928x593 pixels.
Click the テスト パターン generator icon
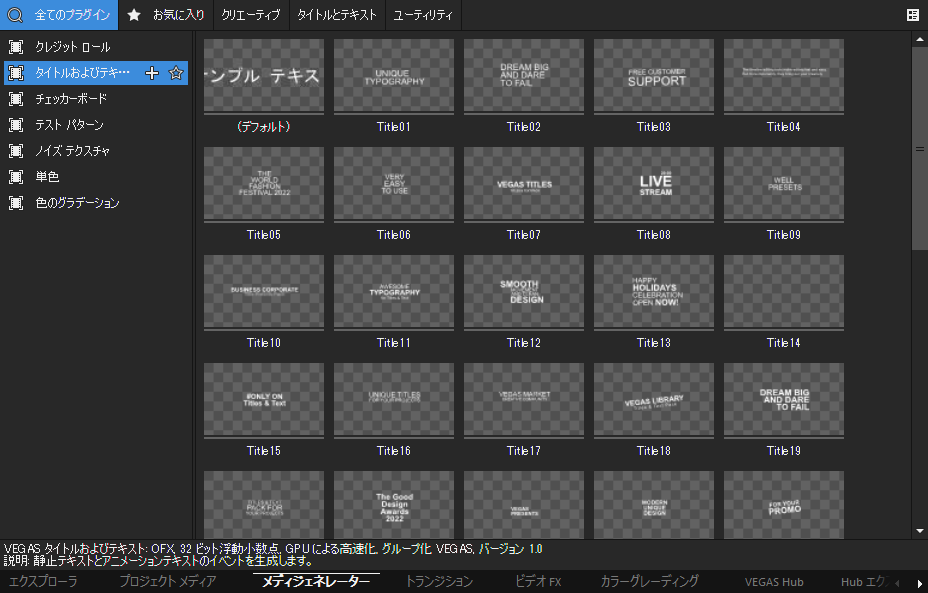click(x=16, y=125)
